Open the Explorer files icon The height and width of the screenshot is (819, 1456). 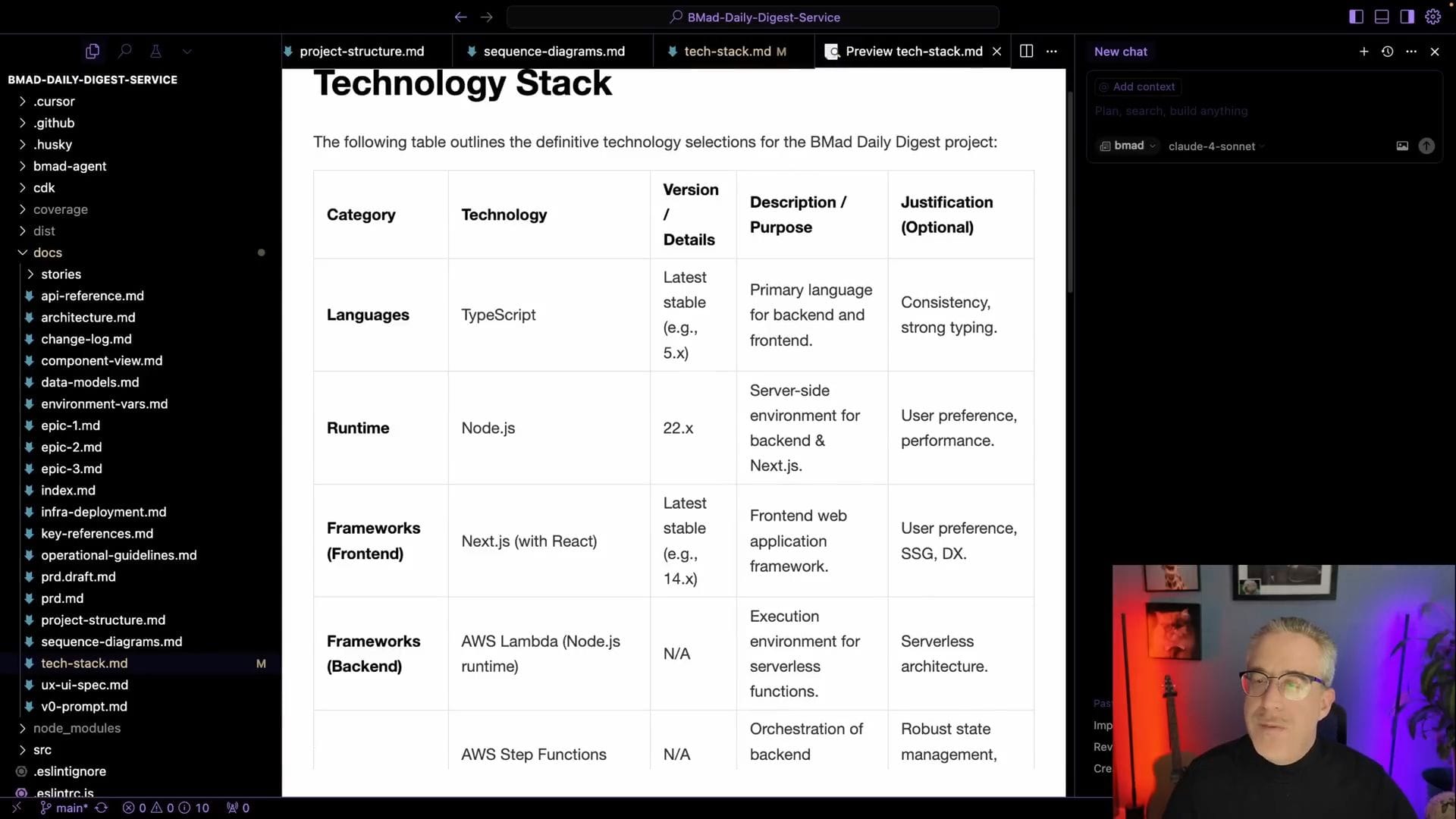pyautogui.click(x=93, y=51)
